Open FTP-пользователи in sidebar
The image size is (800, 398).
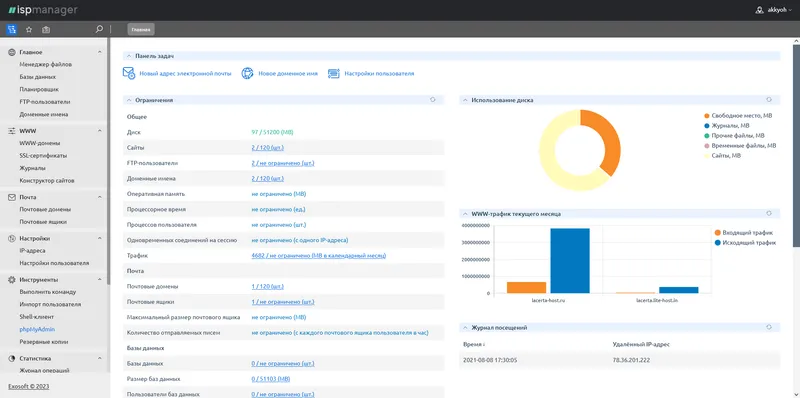coord(44,102)
